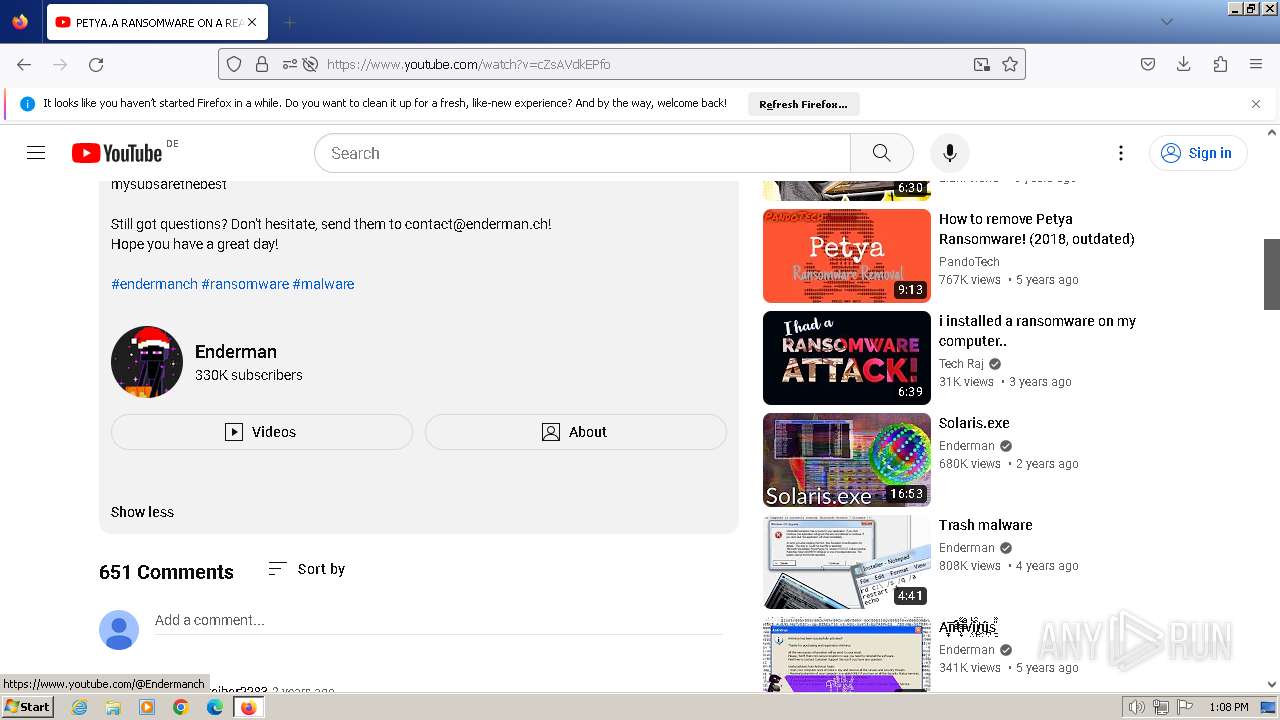Click the 1:08 PM taskbar clock
Screen dimensions: 1280x720
point(1228,707)
